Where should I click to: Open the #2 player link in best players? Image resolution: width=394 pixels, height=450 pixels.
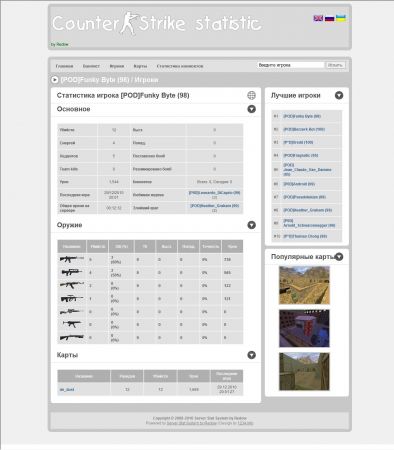(x=304, y=129)
